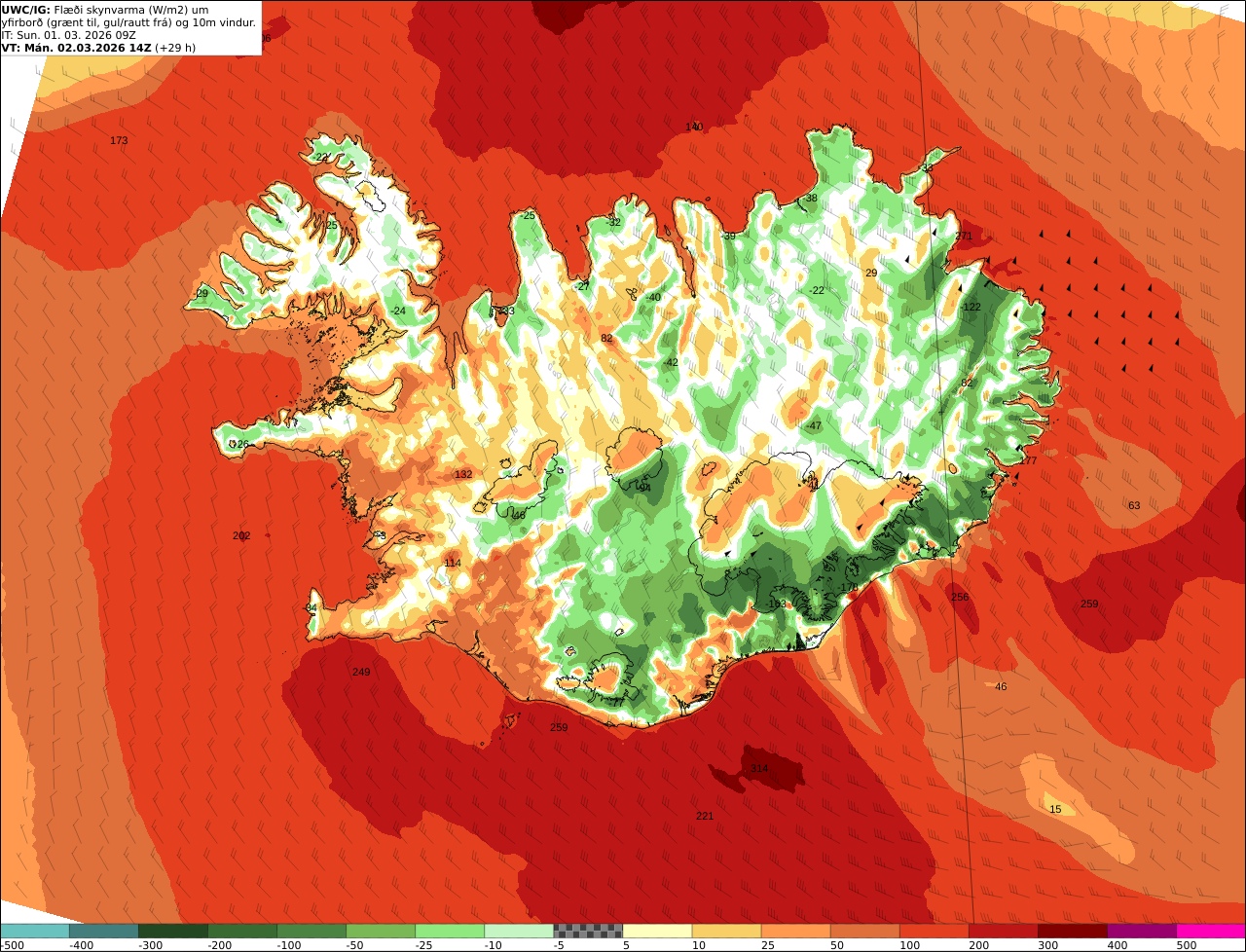Click the map value 277 on the east coast
This screenshot has width=1246, height=952.
tap(1028, 461)
